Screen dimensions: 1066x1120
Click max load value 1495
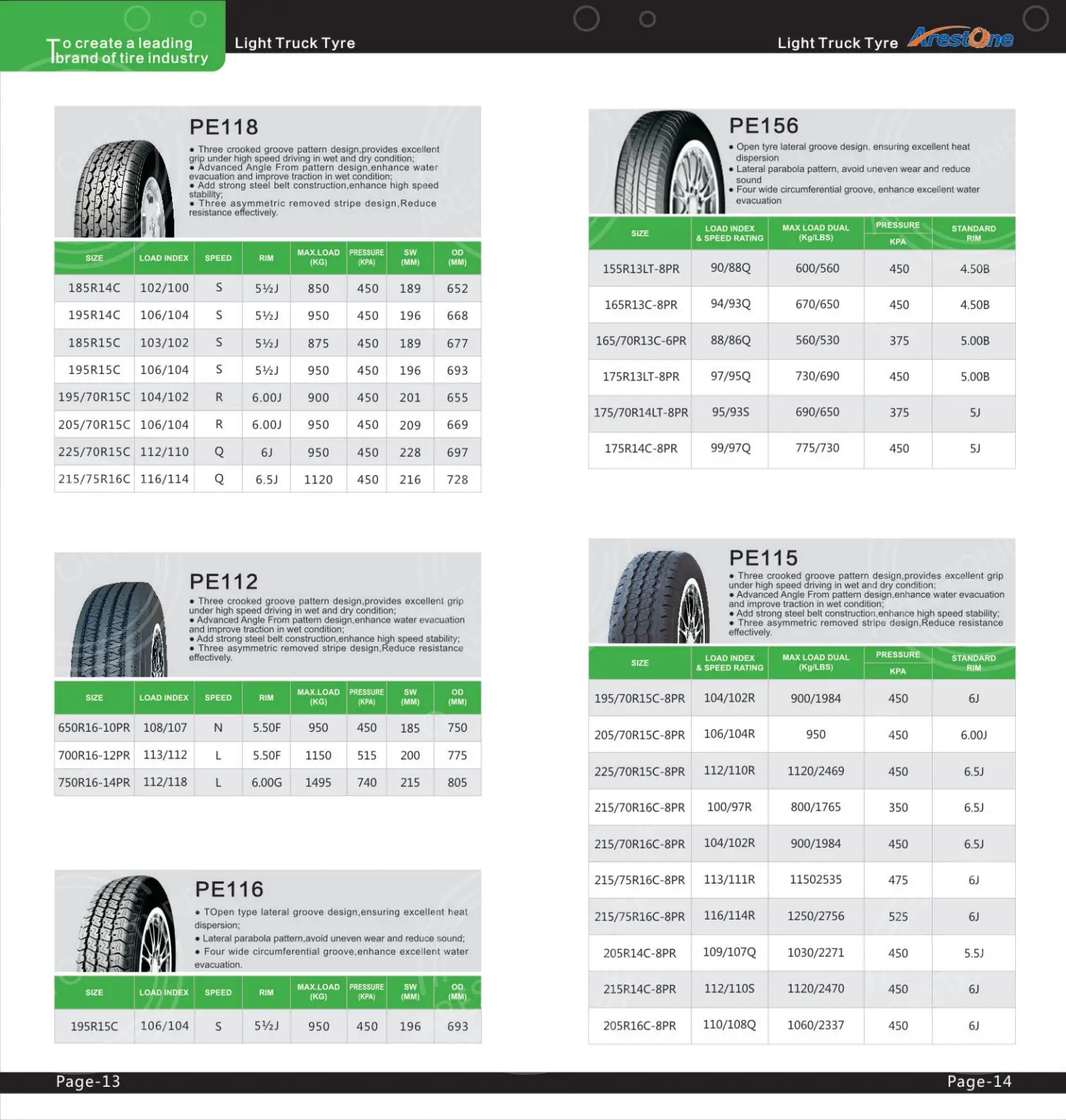[318, 782]
